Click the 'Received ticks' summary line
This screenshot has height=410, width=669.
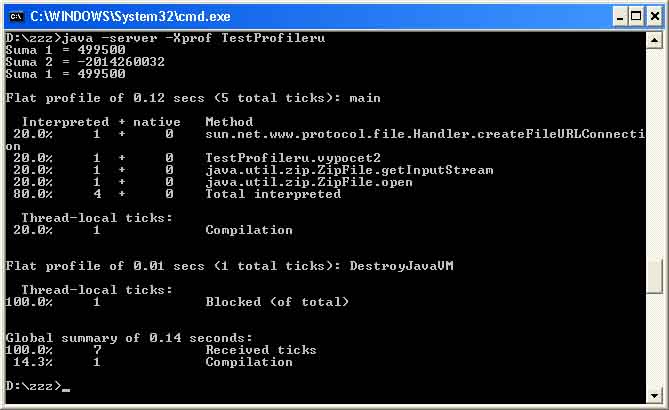tap(261, 350)
